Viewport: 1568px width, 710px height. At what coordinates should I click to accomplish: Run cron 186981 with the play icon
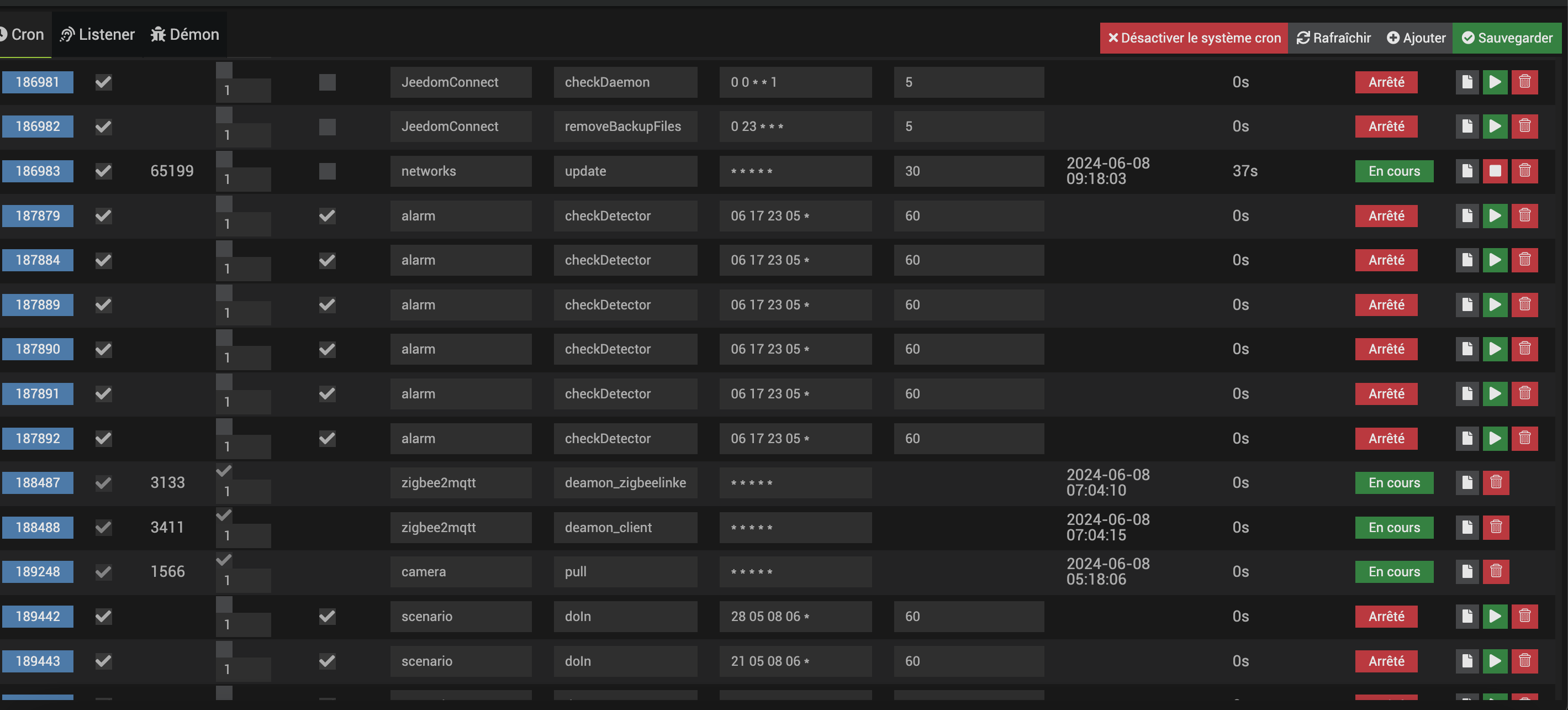coord(1495,82)
